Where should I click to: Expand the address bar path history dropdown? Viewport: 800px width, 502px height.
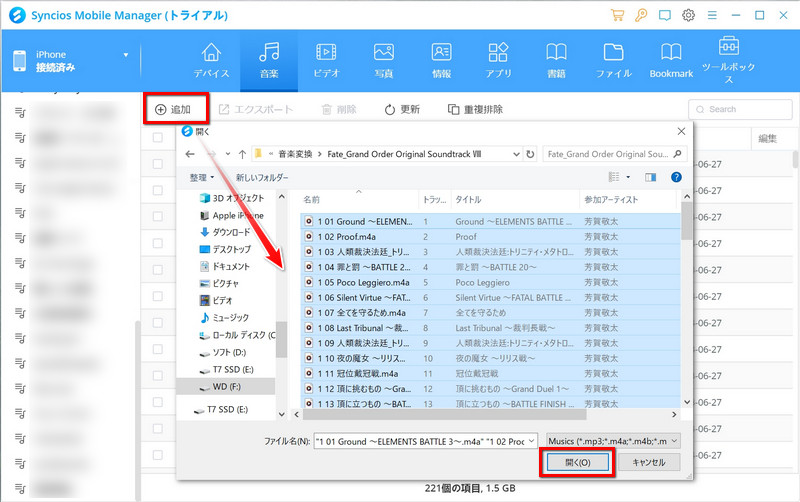[x=516, y=154]
